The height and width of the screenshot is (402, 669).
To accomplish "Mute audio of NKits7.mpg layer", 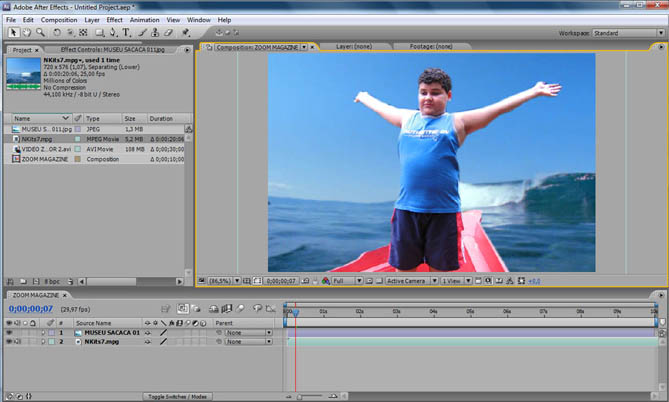I will click(x=17, y=341).
